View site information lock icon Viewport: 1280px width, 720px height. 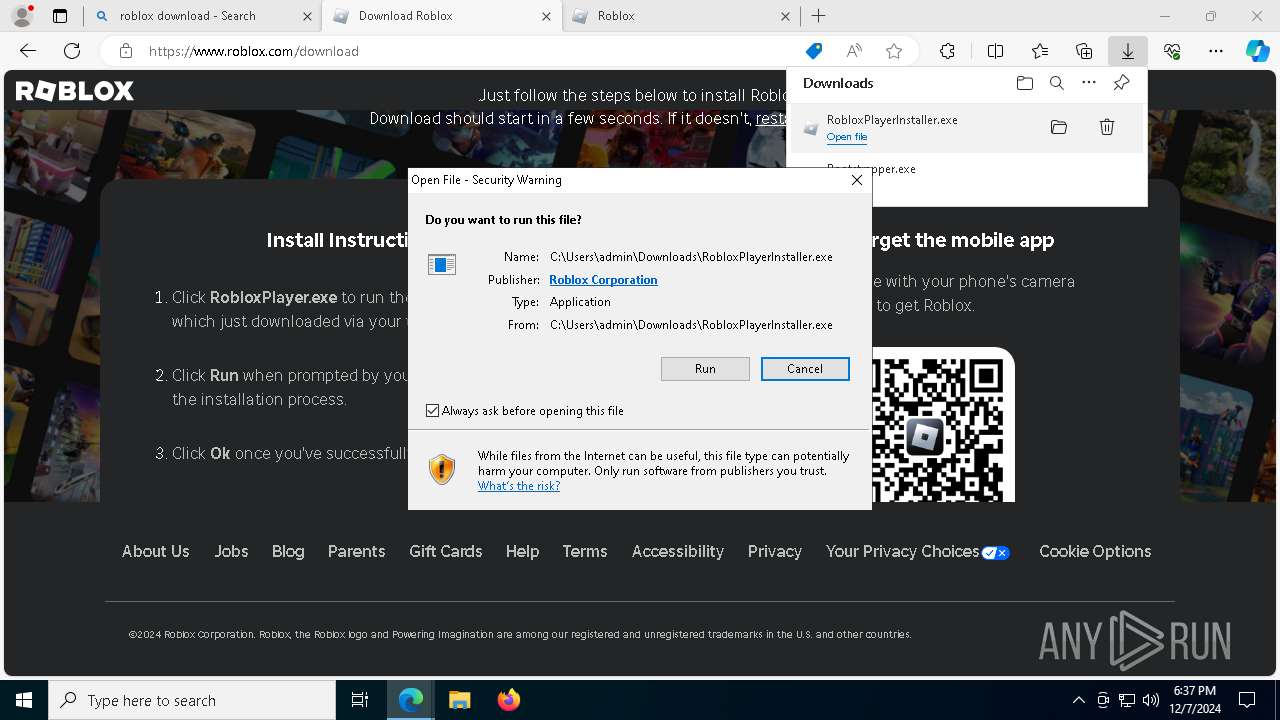click(125, 51)
